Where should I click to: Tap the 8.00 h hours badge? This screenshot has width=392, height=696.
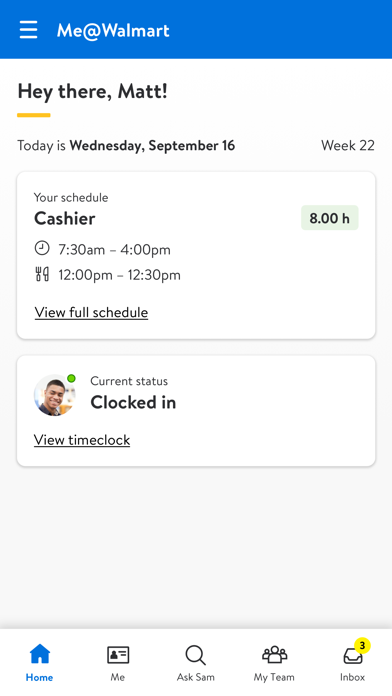click(329, 218)
